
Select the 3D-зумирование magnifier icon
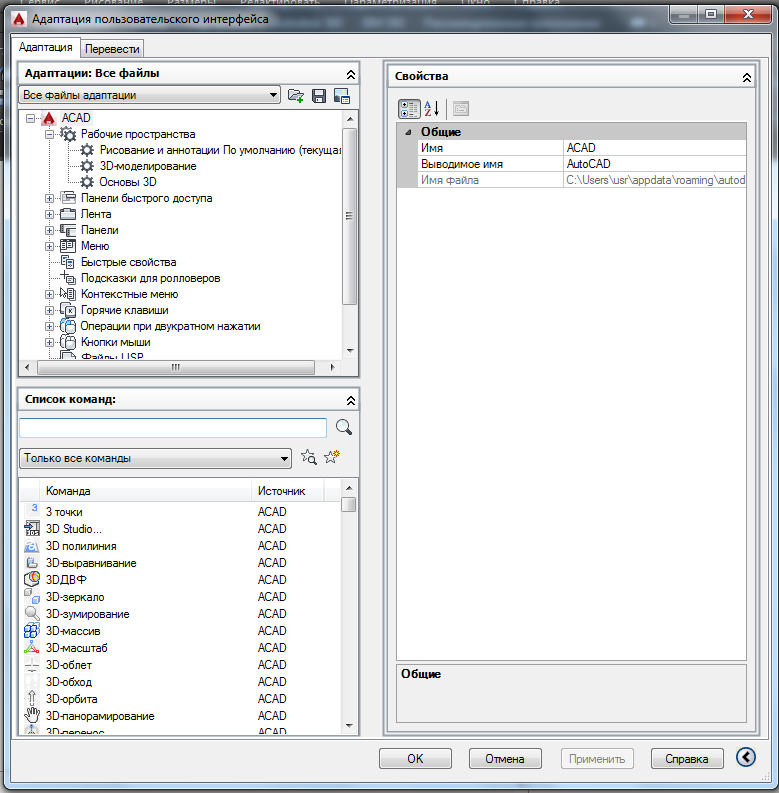pos(32,613)
